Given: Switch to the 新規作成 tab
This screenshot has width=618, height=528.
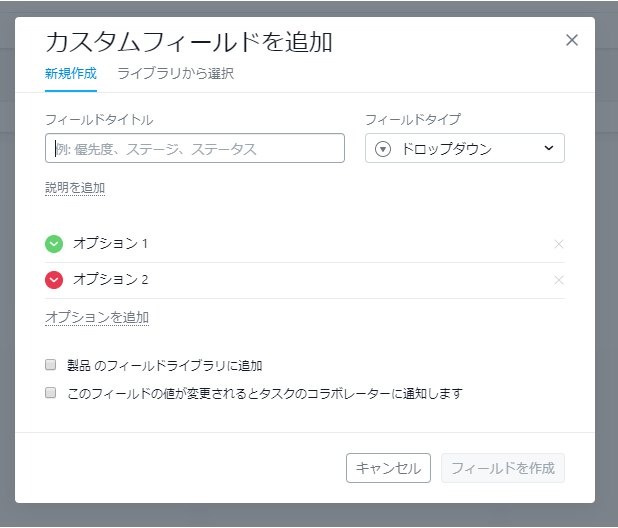Looking at the screenshot, I should [x=70, y=73].
